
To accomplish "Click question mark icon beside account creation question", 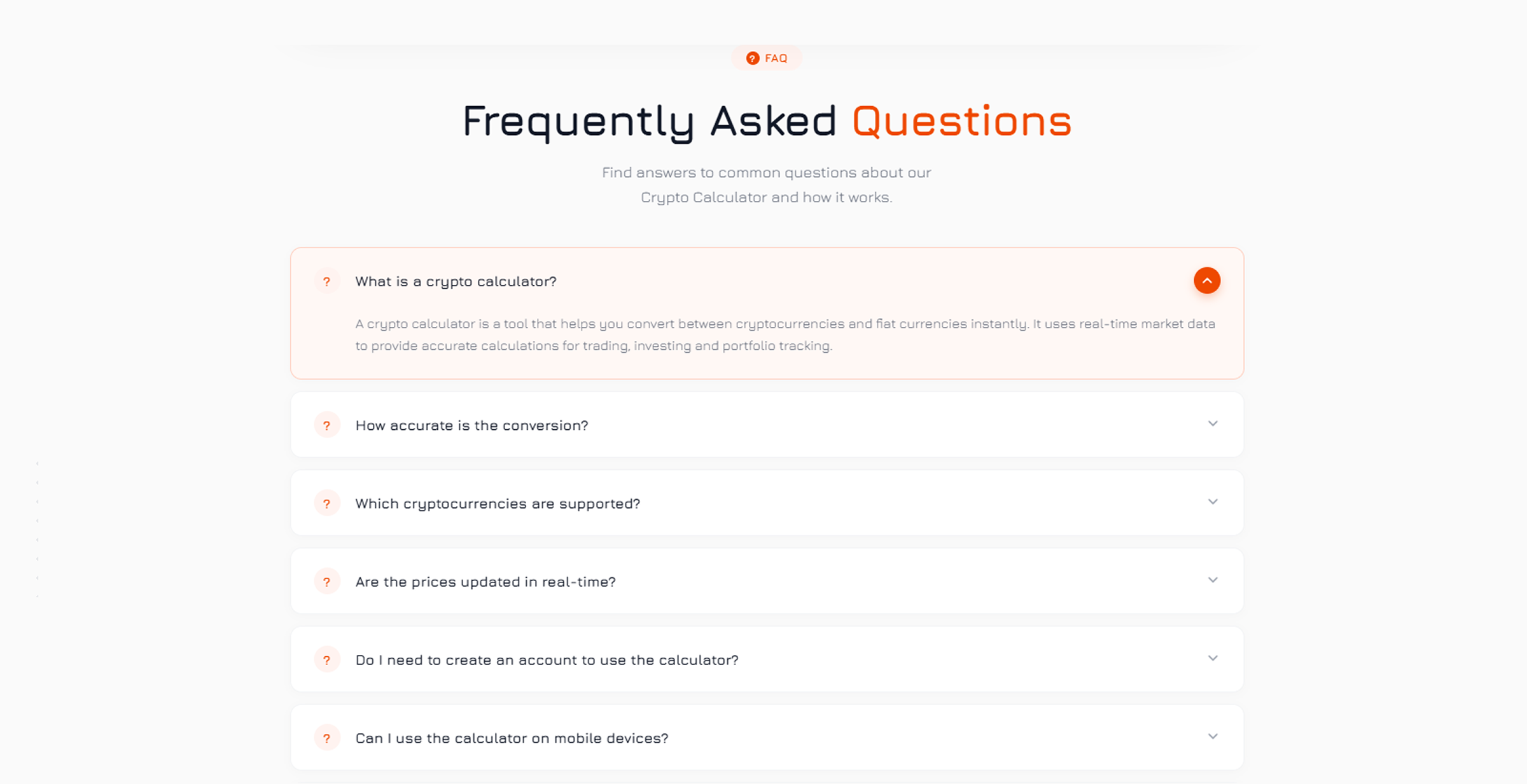I will tap(326, 659).
